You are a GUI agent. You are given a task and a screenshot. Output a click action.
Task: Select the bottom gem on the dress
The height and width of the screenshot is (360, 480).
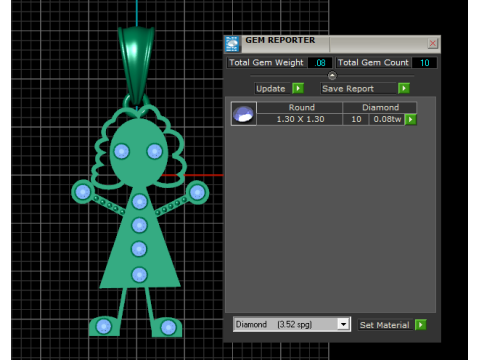(x=139, y=275)
